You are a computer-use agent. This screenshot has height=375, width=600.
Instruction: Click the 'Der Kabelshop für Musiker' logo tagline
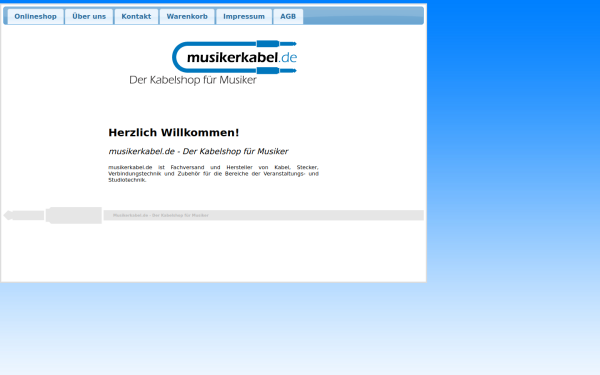(193, 80)
